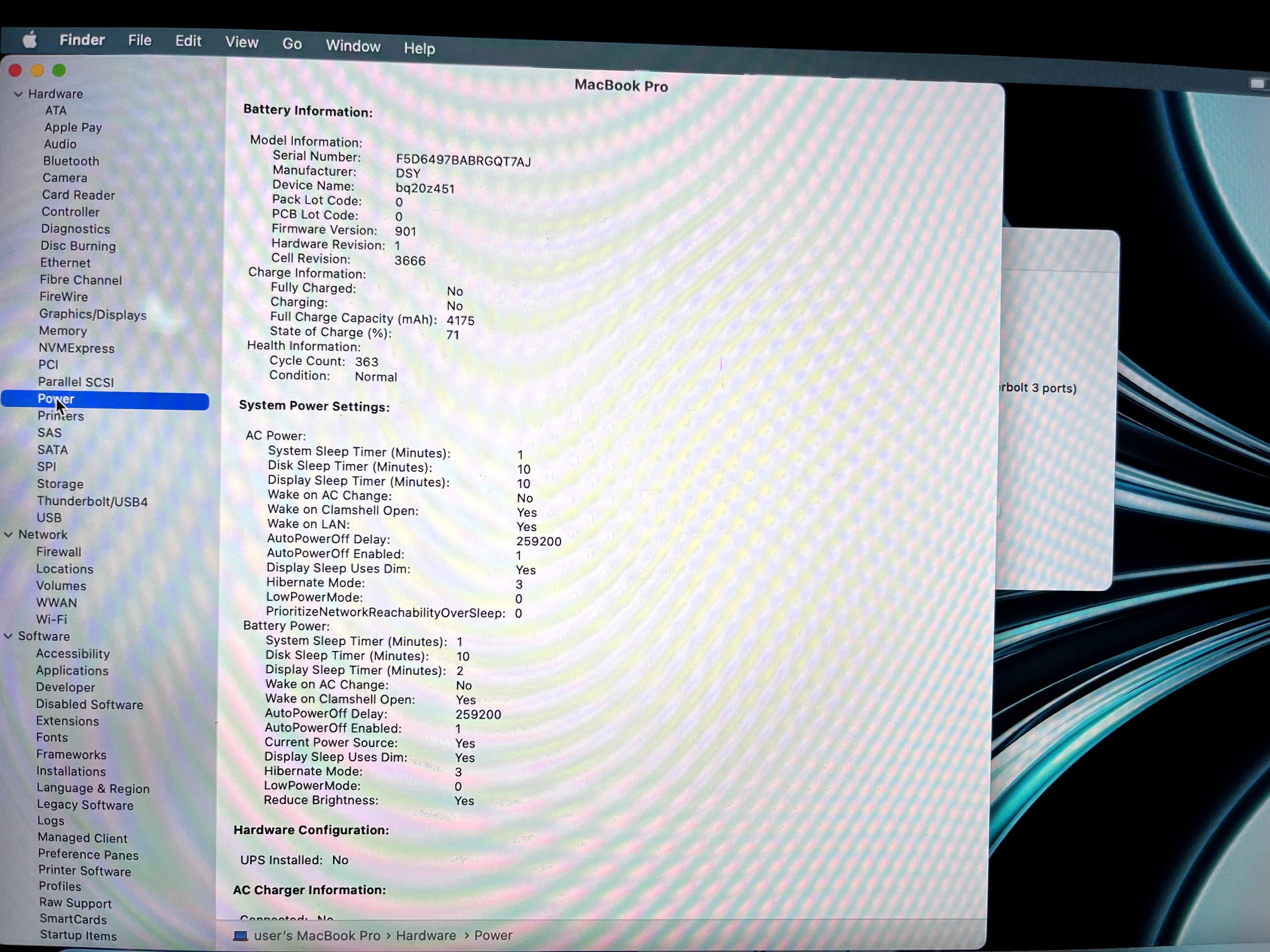The image size is (1270, 952).
Task: Open the File menu
Action: (140, 40)
